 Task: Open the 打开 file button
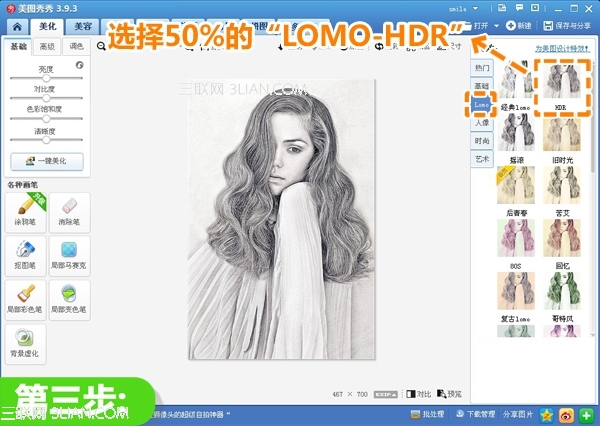(x=477, y=26)
